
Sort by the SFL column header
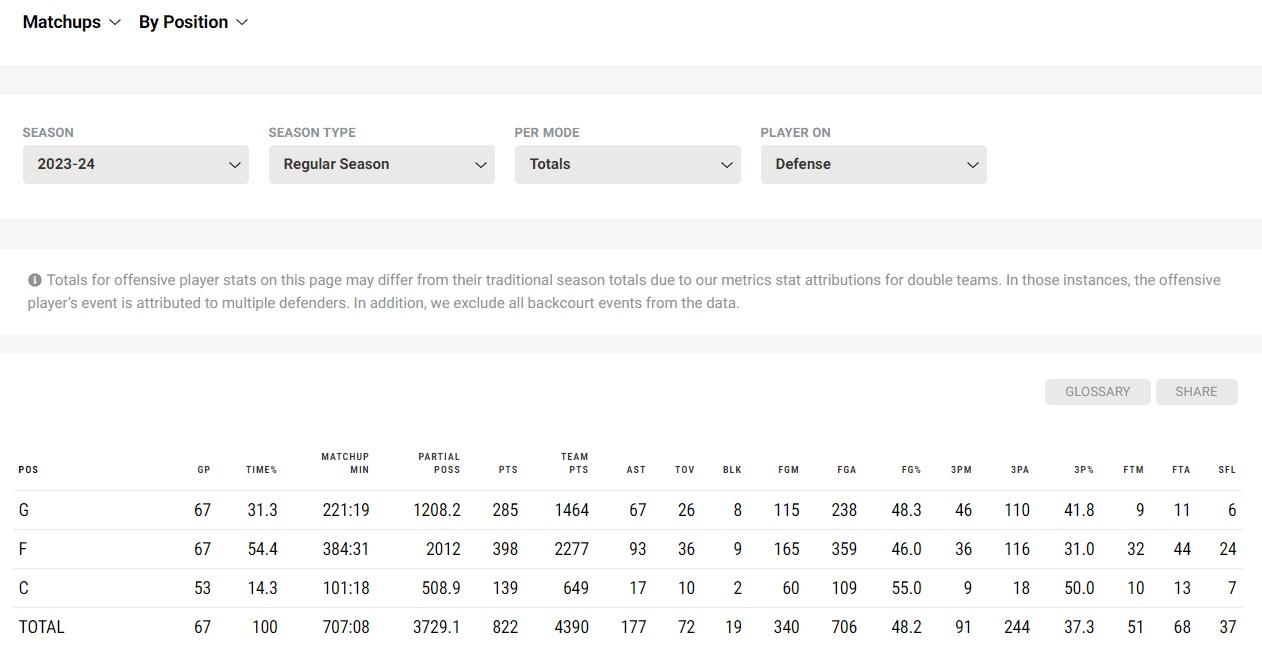click(x=1226, y=470)
